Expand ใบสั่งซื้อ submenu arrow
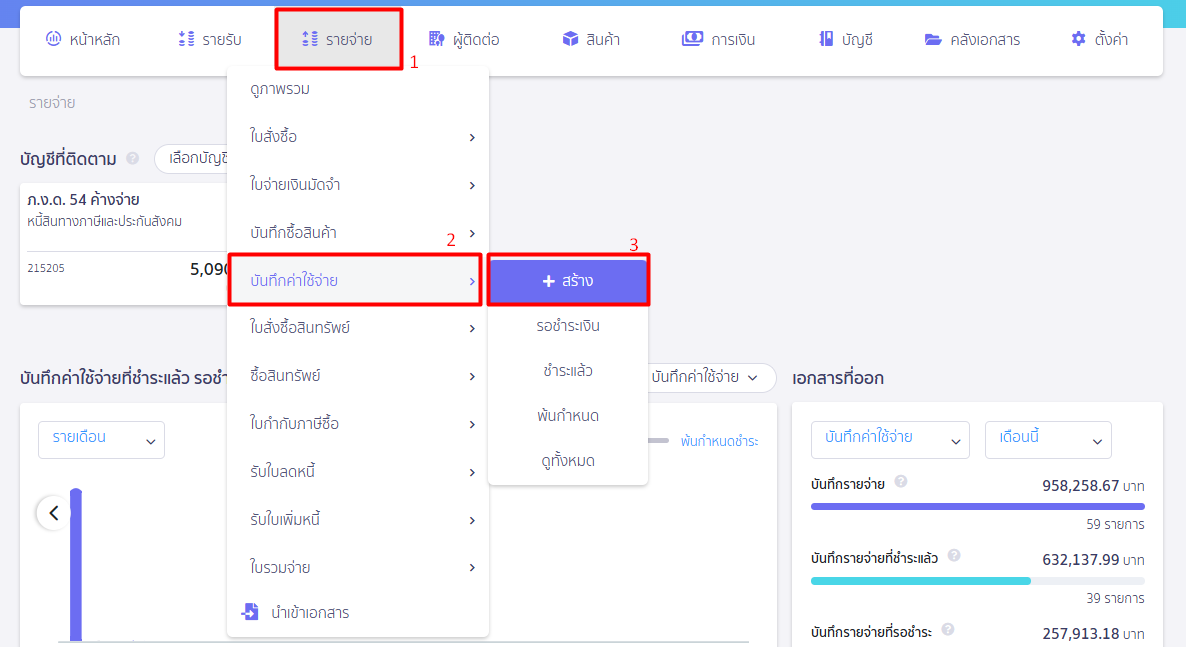The width and height of the screenshot is (1186, 647). click(472, 137)
